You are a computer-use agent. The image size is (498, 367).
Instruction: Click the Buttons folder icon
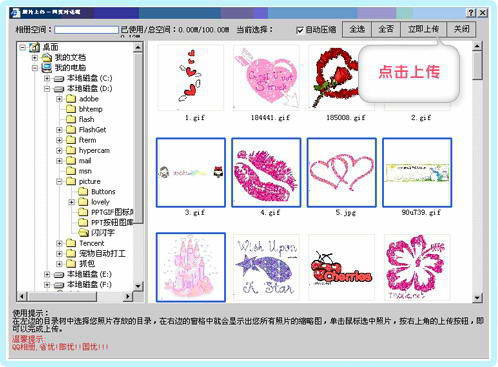coord(83,192)
